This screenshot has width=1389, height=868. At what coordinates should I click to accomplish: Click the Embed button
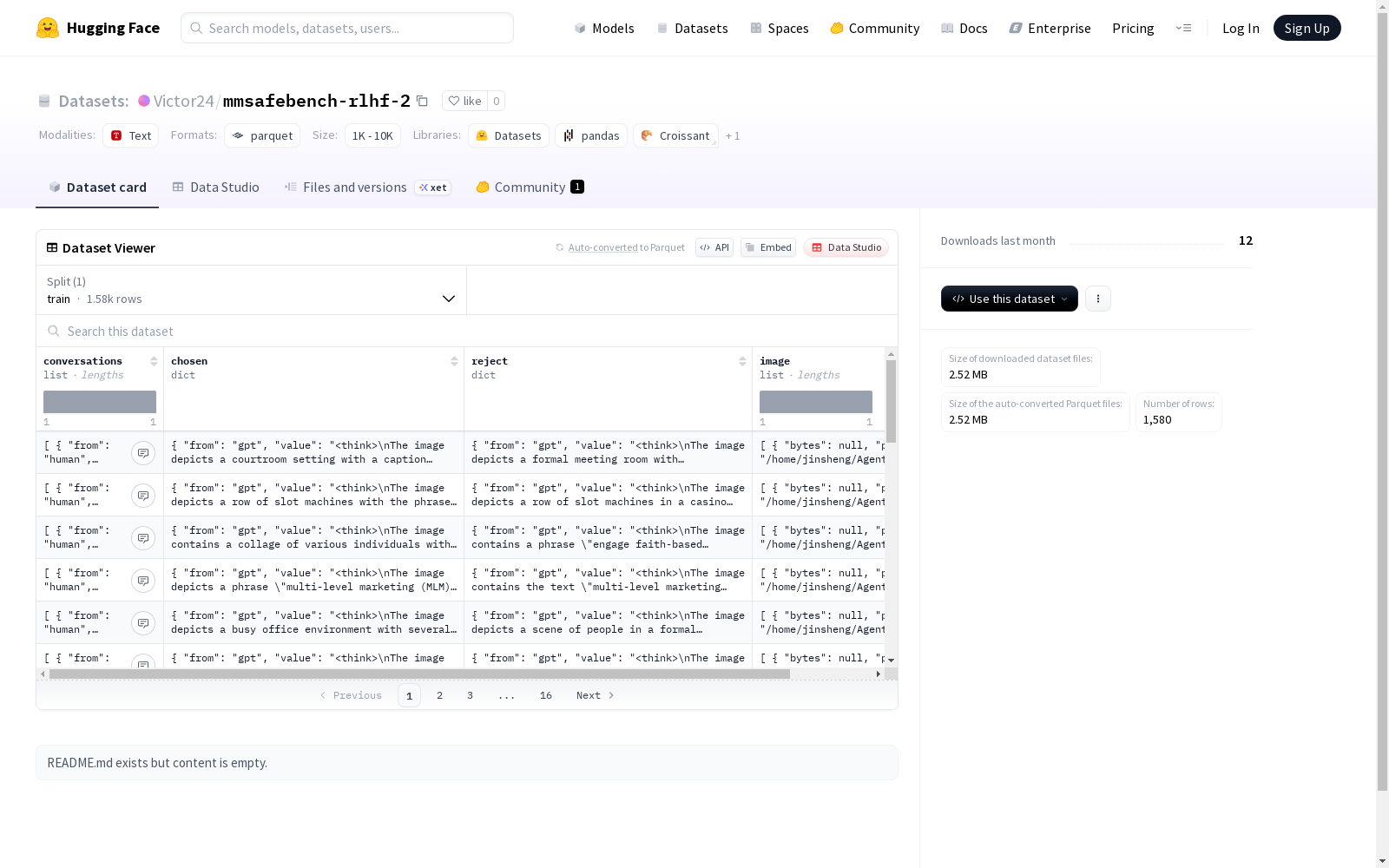[x=768, y=247]
